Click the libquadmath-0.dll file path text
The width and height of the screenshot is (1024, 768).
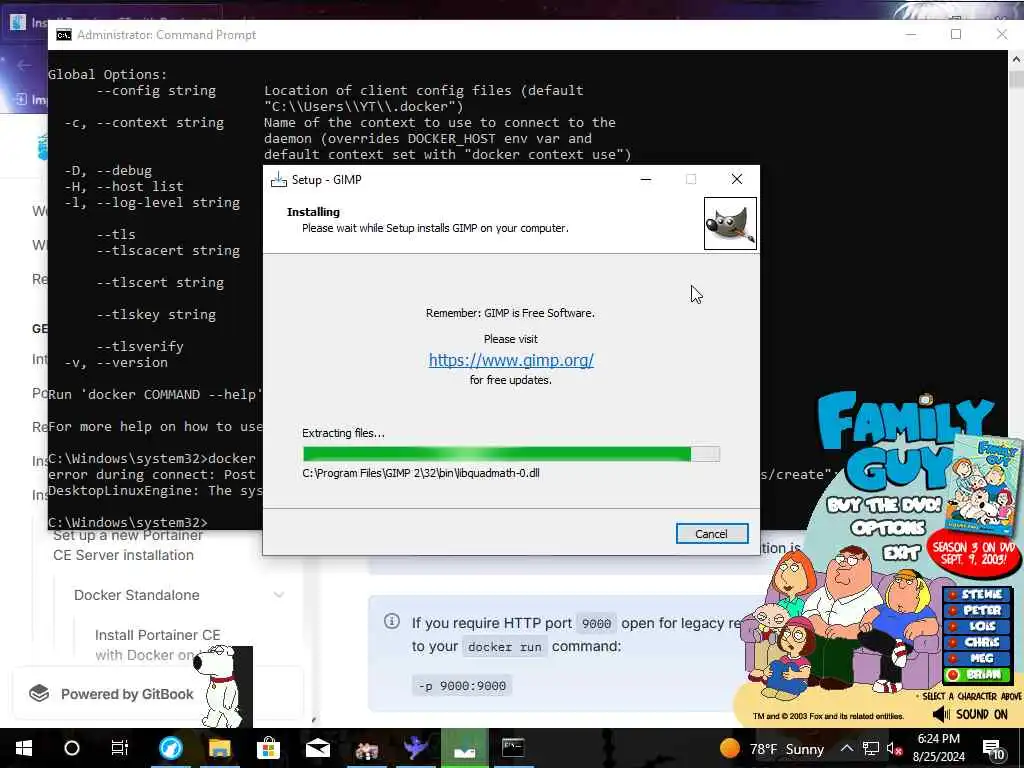point(421,473)
